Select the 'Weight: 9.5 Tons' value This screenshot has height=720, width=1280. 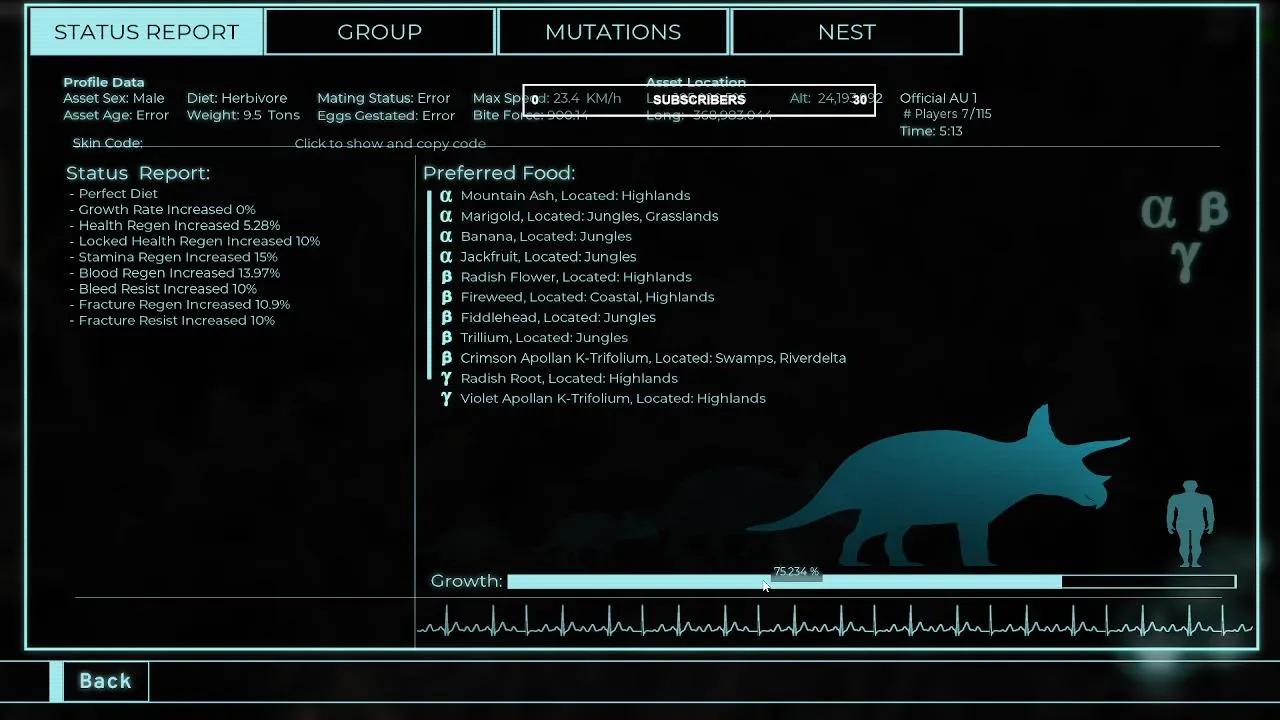[243, 116]
